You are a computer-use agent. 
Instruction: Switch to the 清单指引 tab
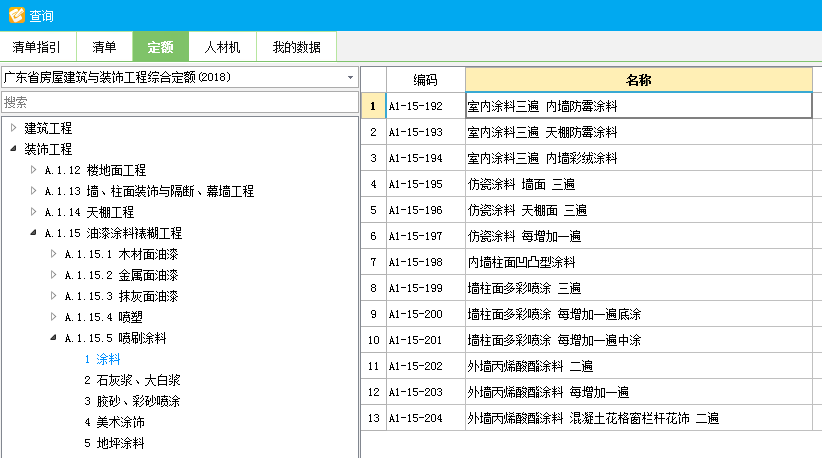[x=37, y=47]
